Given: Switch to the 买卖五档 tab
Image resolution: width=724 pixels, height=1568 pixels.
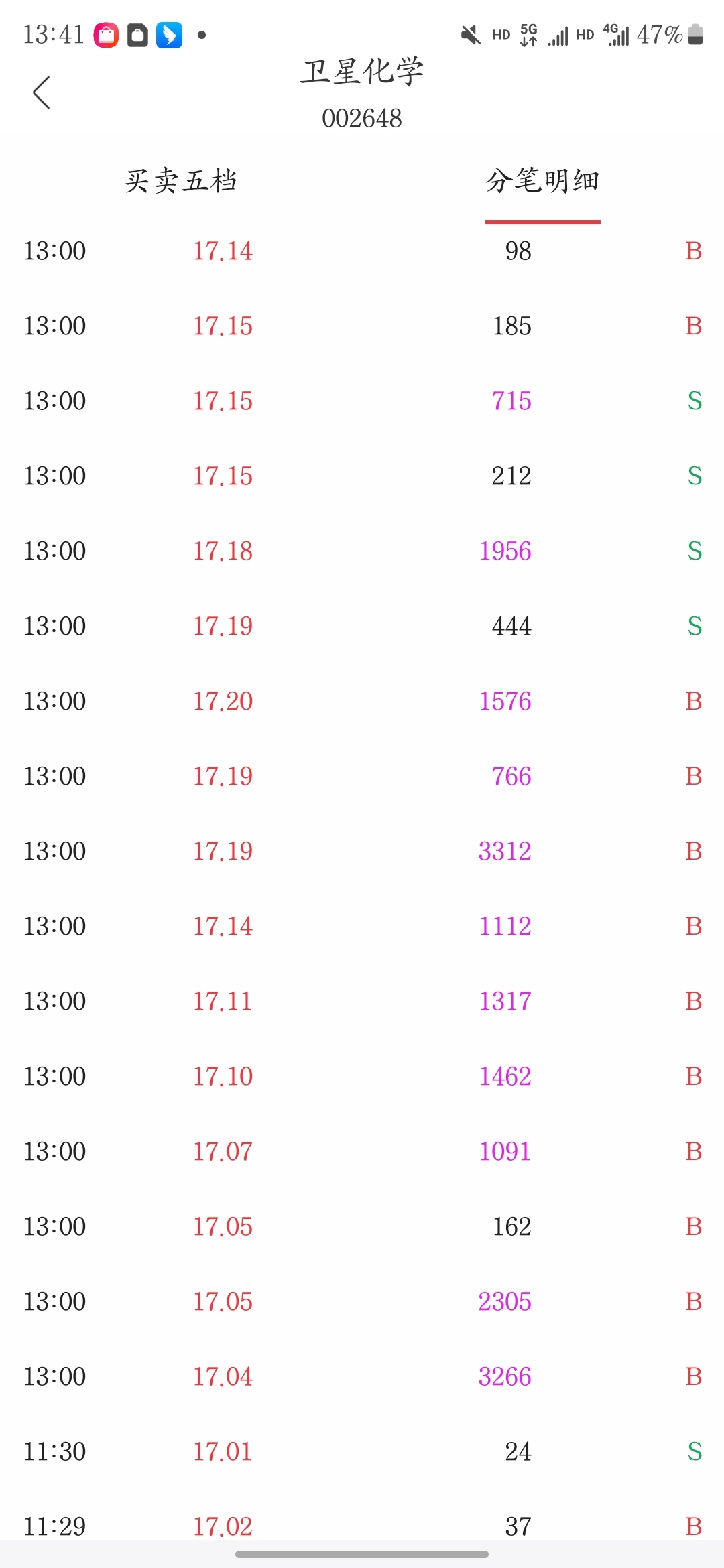Looking at the screenshot, I should 181,181.
